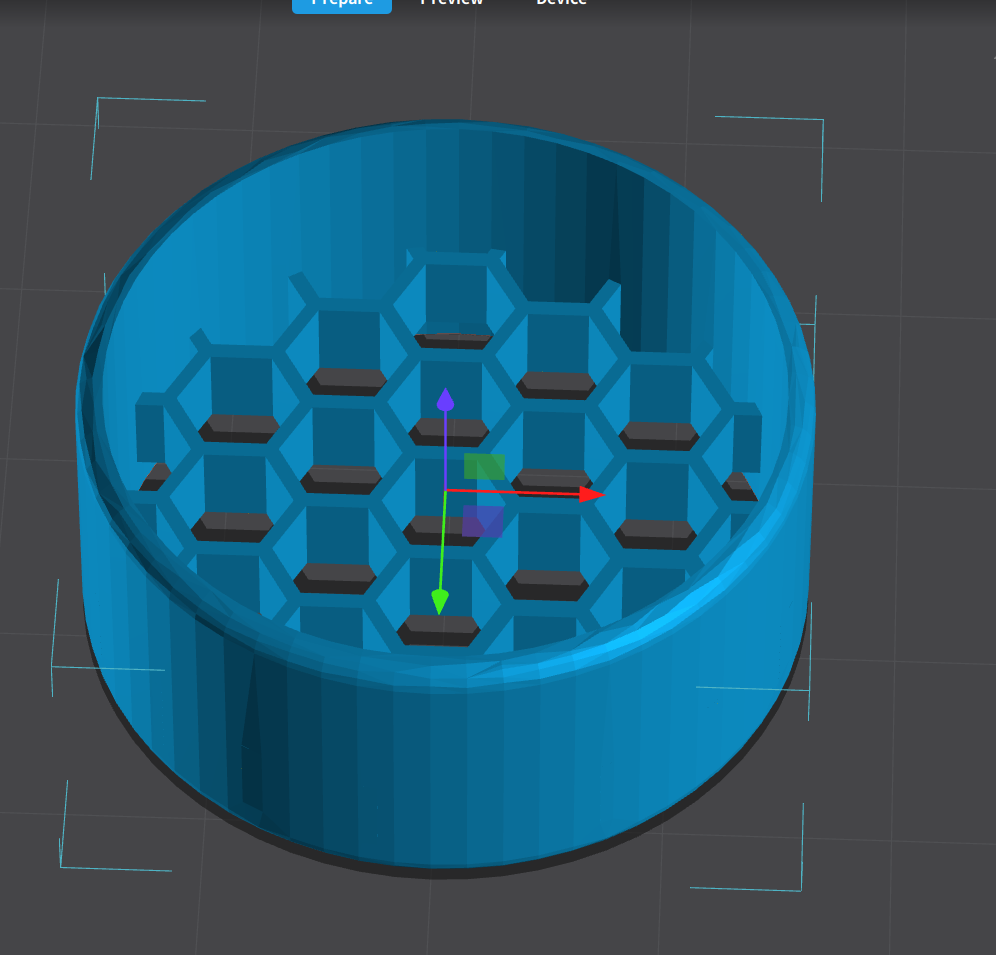Switch to the Prepare tab
This screenshot has width=996, height=955.
tap(342, 4)
